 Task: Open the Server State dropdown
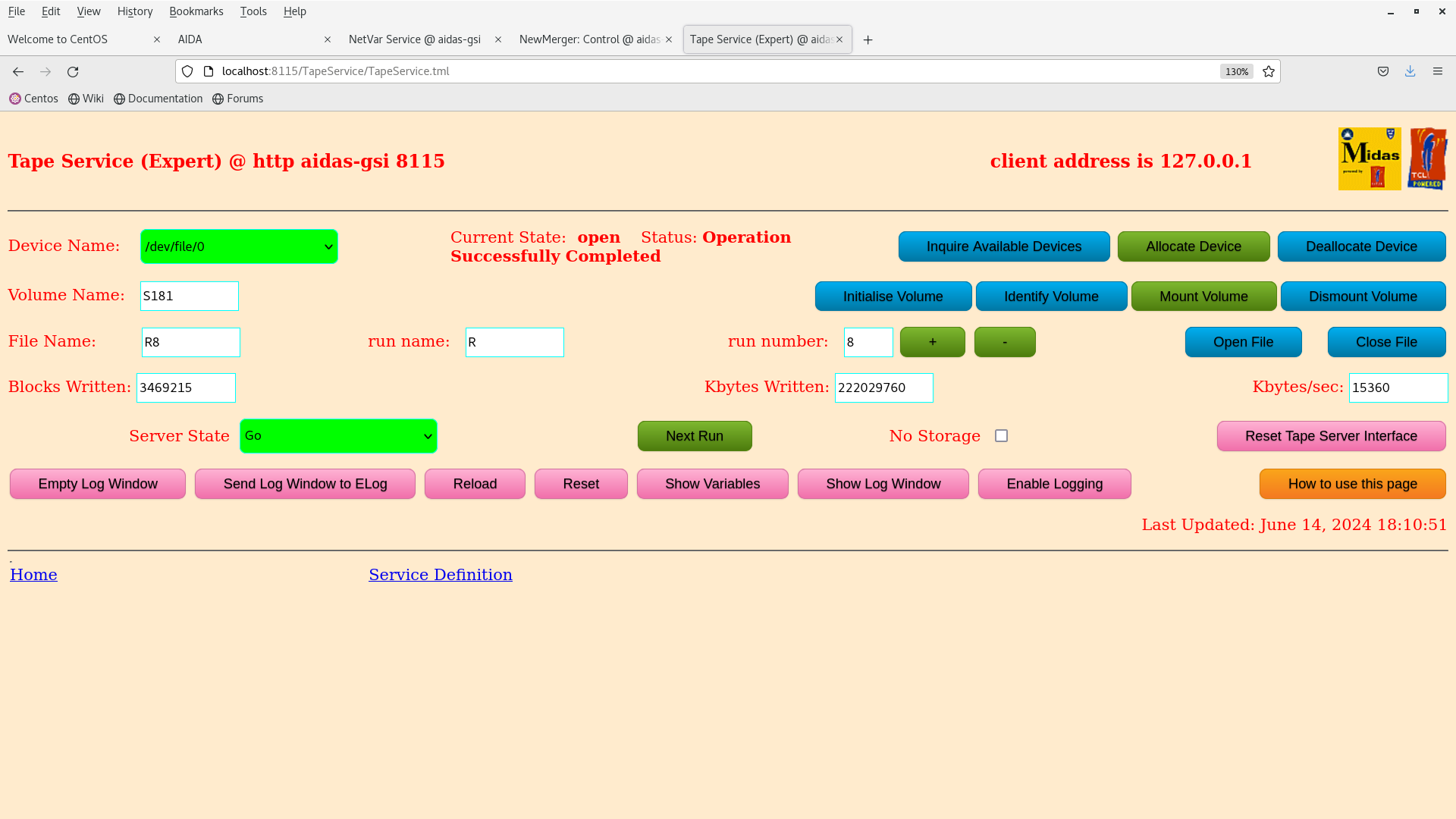point(338,436)
